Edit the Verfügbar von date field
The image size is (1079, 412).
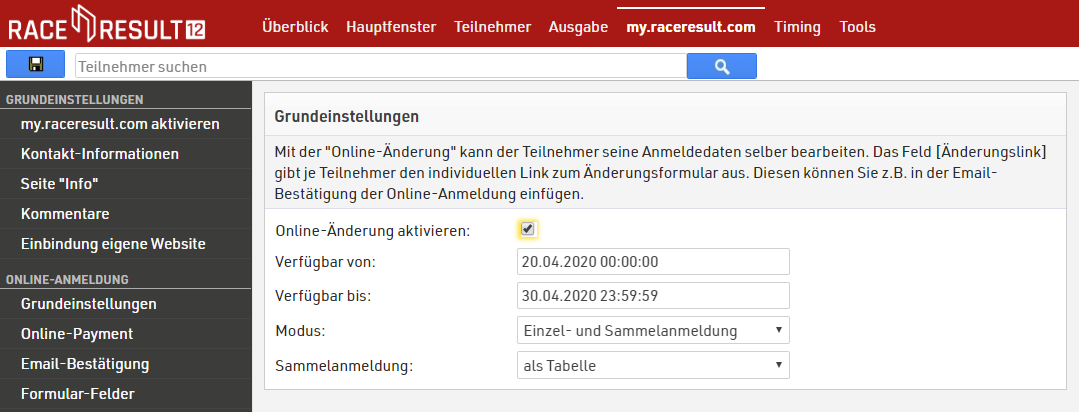point(653,262)
